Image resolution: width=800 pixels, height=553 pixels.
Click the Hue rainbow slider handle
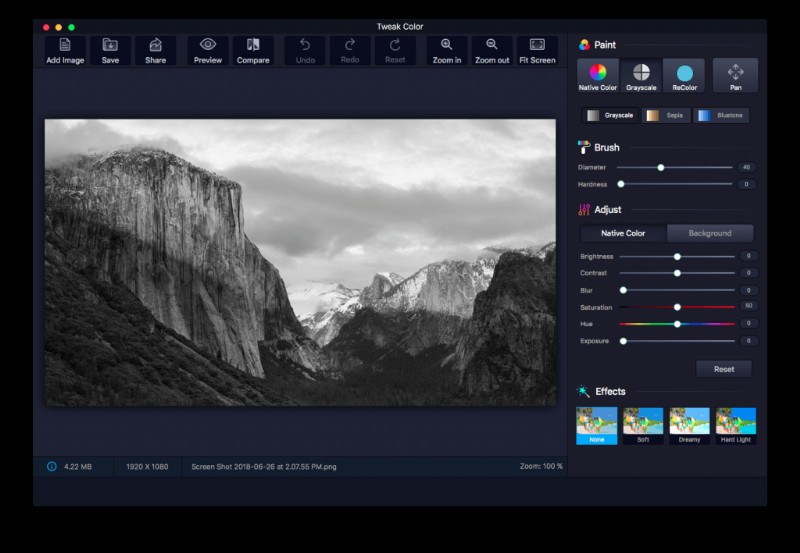pos(677,324)
